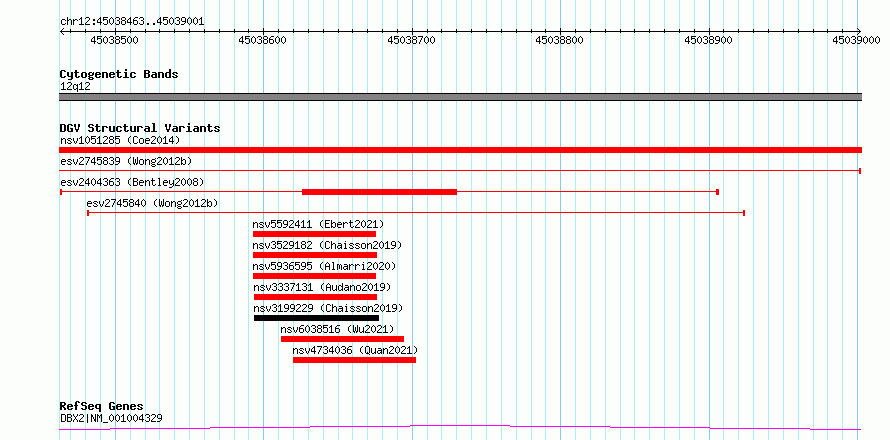Select the black nsv3199229 variant bar

[x=316, y=318]
